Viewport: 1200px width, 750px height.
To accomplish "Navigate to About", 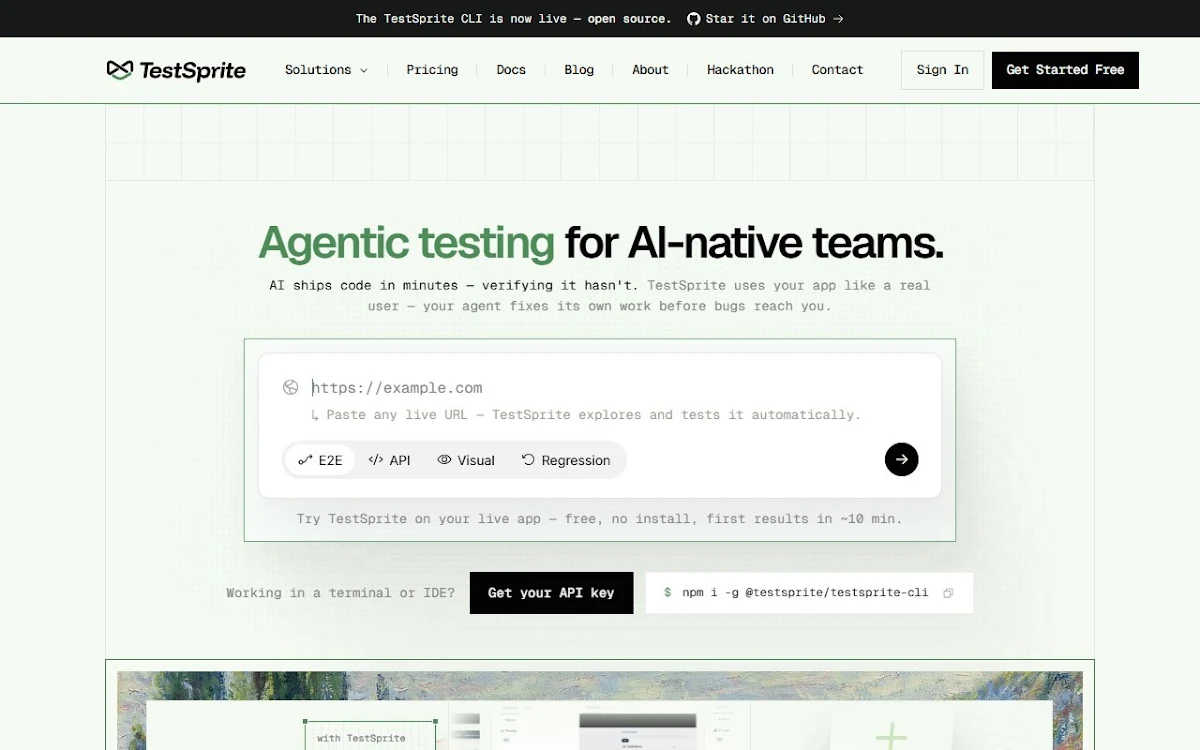I will pyautogui.click(x=650, y=70).
